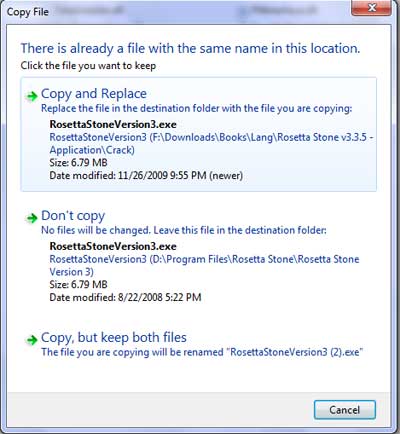Click the green arrow beside Copy, but keep both files
This screenshot has width=400, height=434.
point(32,340)
